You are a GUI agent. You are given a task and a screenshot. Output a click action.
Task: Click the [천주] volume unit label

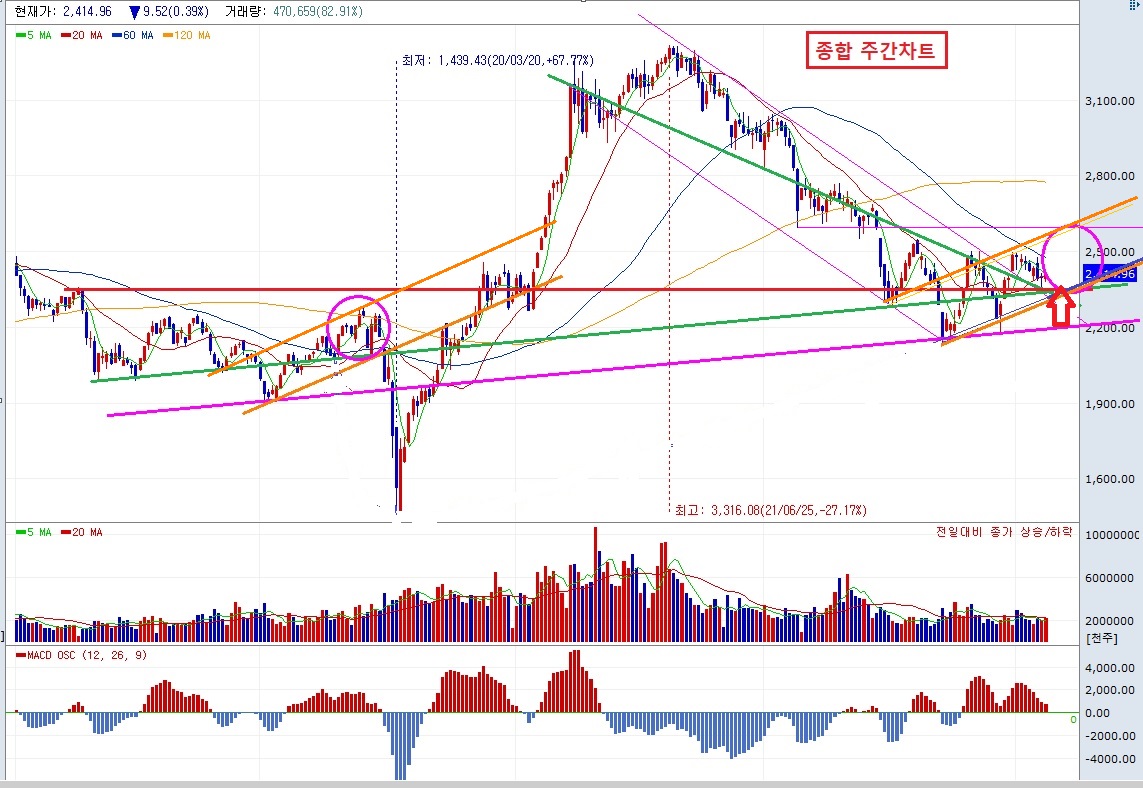(x=1101, y=638)
